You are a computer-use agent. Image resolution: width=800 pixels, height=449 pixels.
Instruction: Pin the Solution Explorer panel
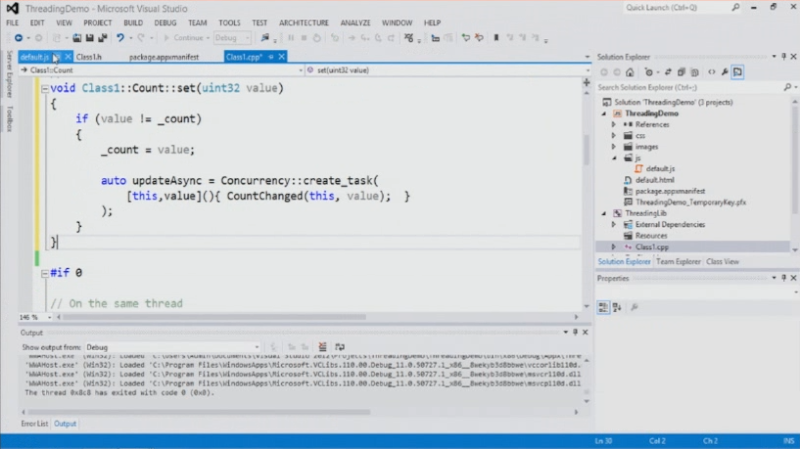(x=784, y=57)
